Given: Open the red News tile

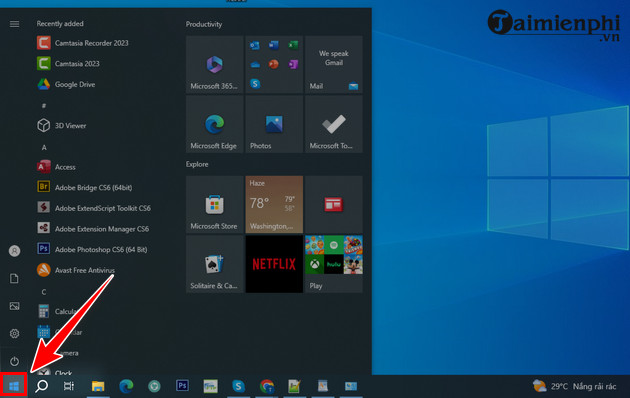Looking at the screenshot, I should pyautogui.click(x=333, y=204).
